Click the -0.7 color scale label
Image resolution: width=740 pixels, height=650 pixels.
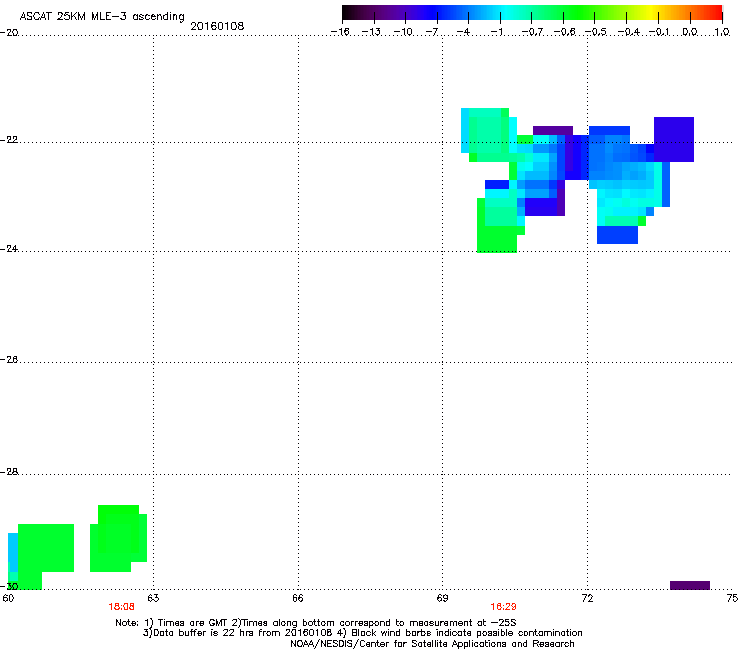tap(533, 32)
